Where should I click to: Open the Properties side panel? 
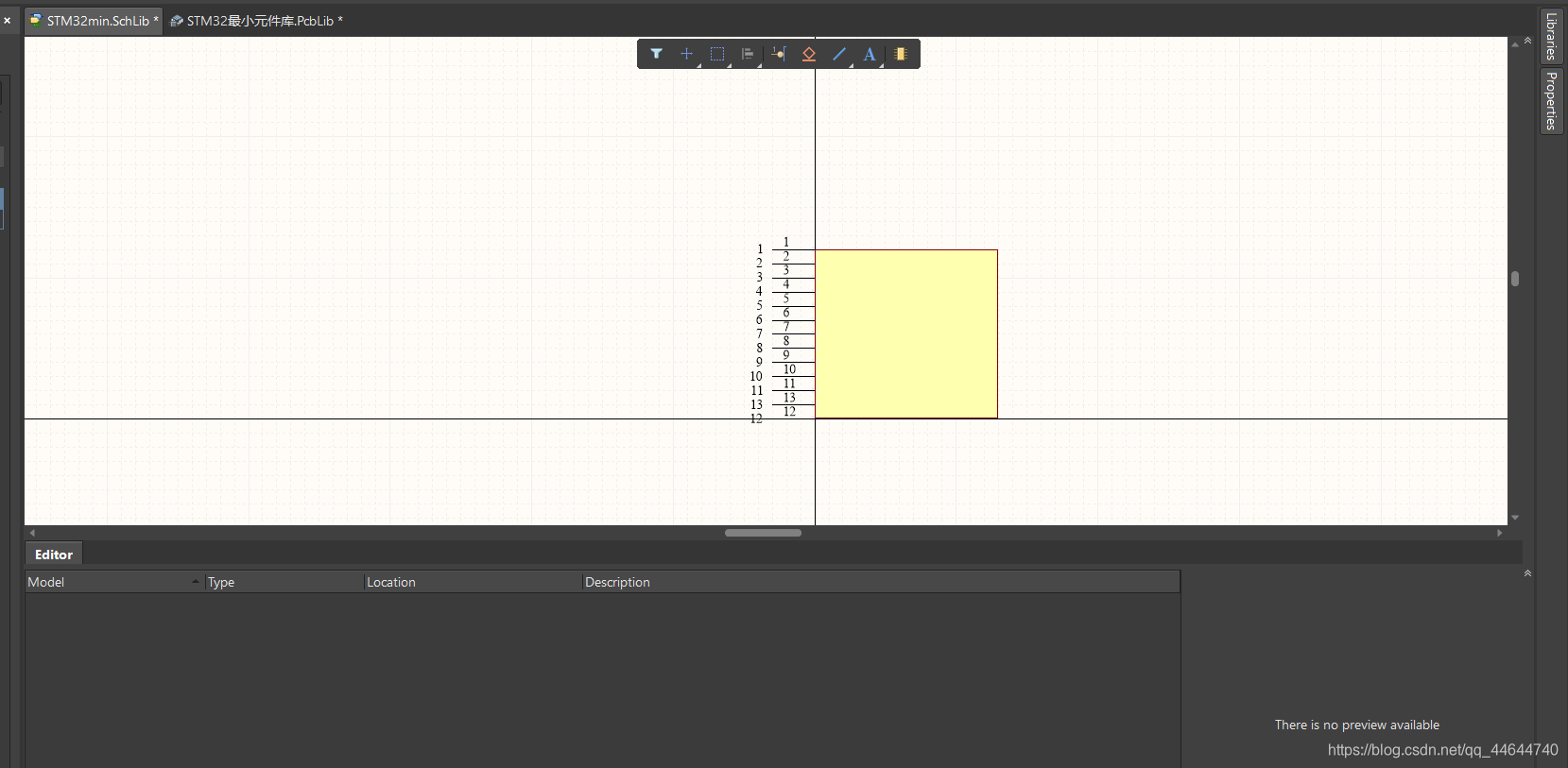[1551, 100]
